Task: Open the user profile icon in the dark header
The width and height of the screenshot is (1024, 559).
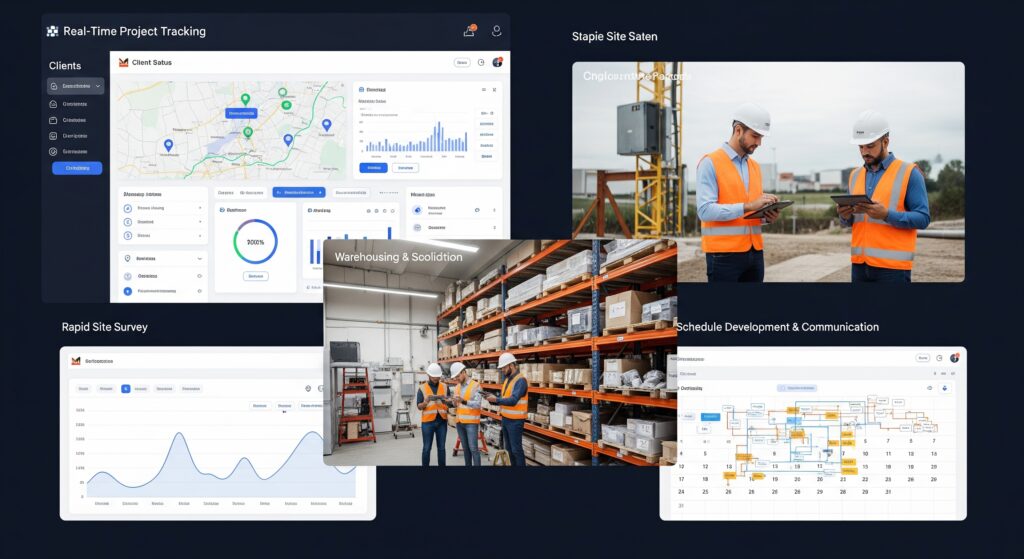Action: click(496, 31)
